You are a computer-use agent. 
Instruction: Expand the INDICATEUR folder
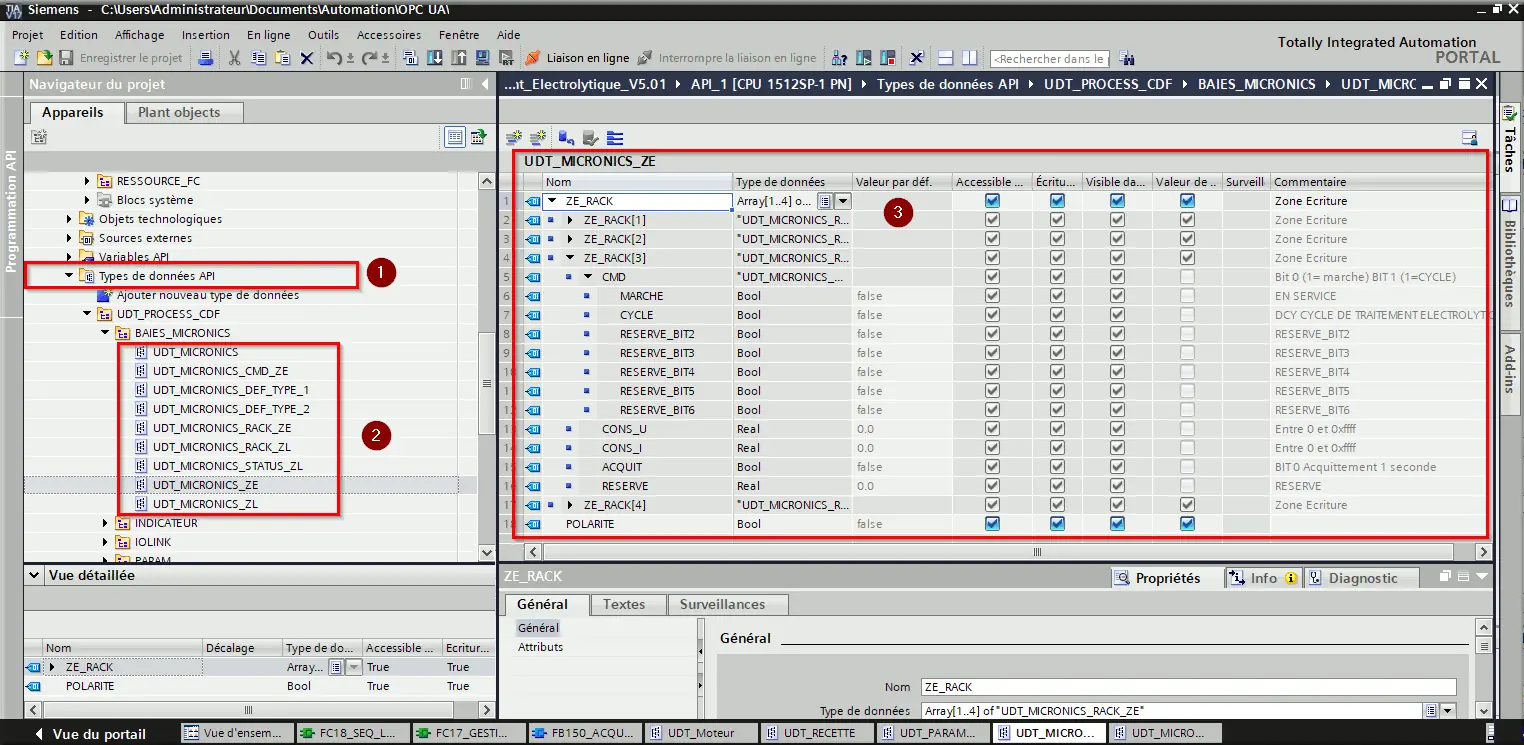[x=105, y=523]
